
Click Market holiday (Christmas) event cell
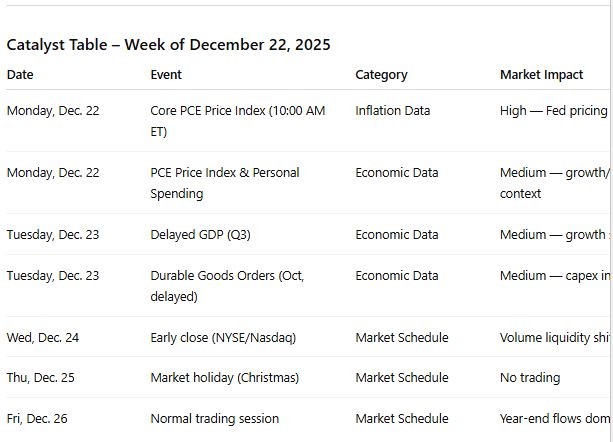pos(224,378)
